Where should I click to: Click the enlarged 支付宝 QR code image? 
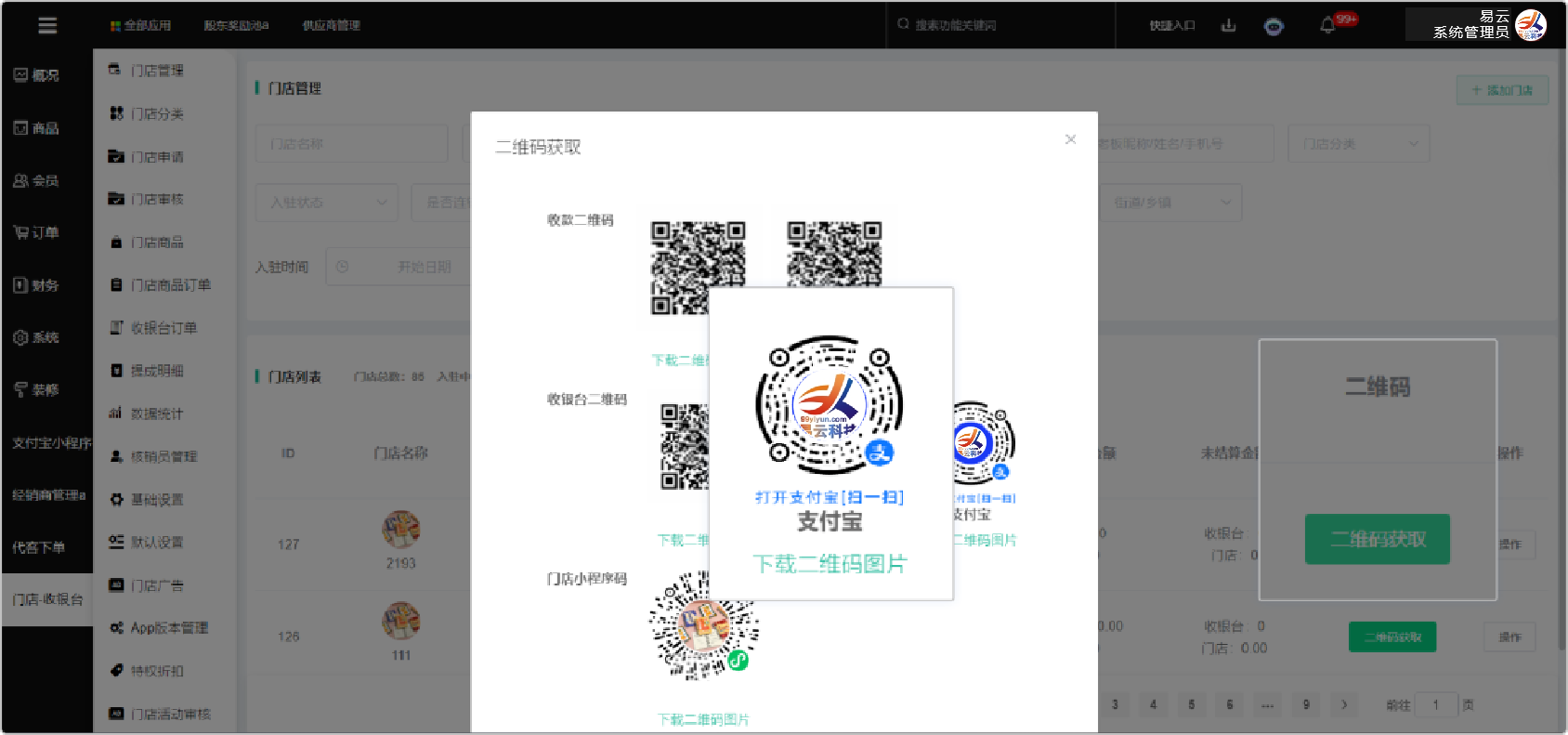(830, 405)
